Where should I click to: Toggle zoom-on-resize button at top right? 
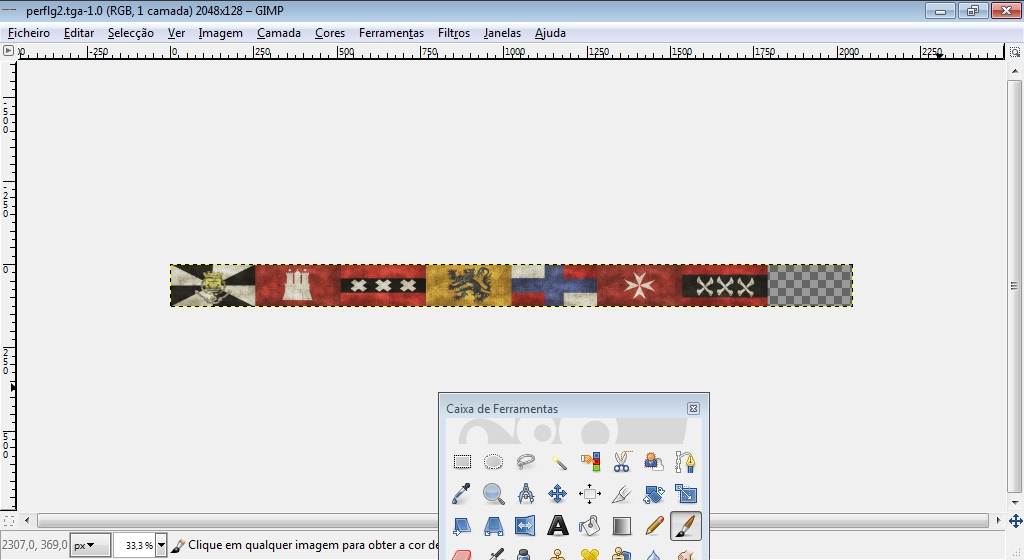[1015, 52]
